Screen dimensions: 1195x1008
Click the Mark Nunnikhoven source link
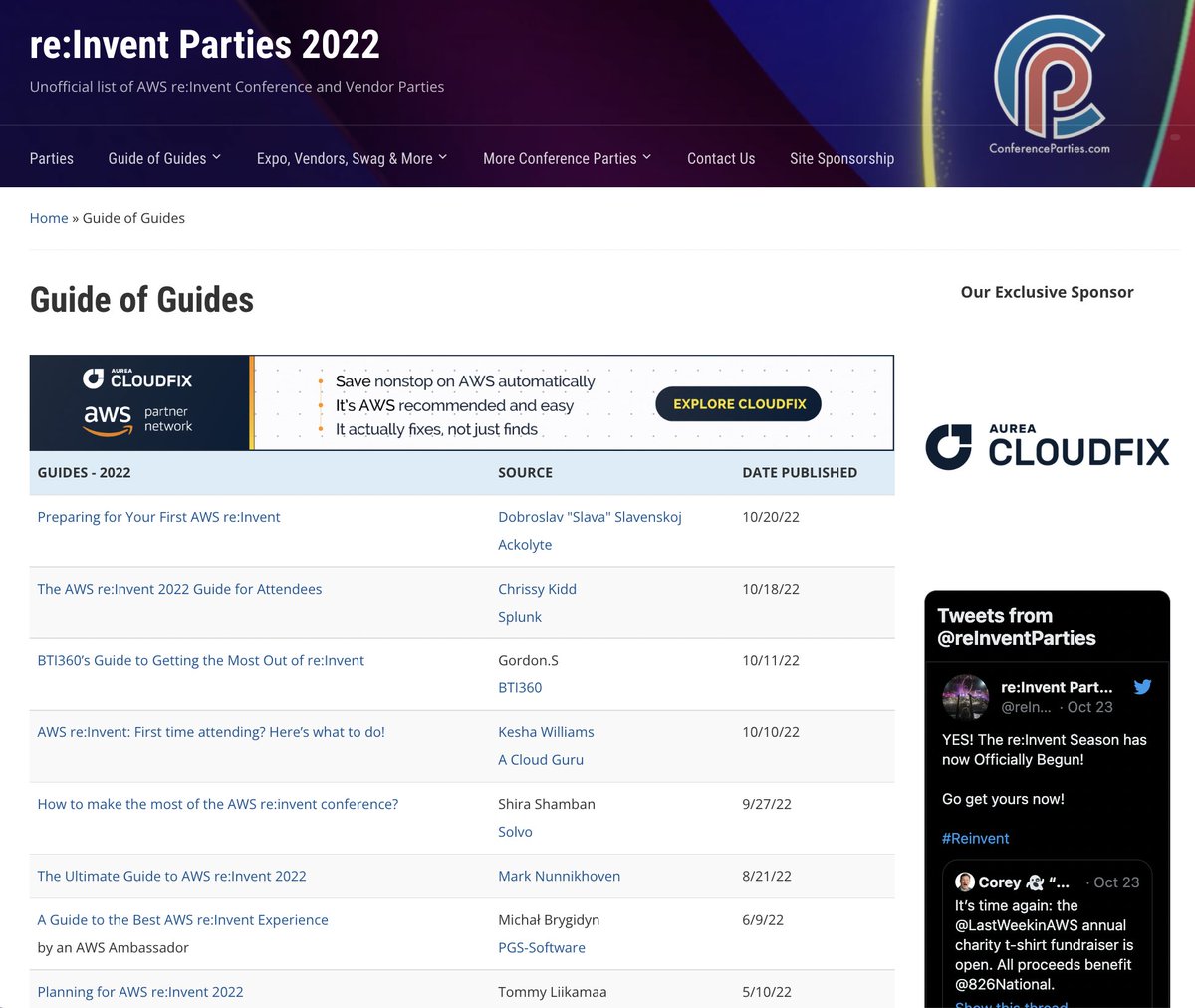tap(559, 876)
